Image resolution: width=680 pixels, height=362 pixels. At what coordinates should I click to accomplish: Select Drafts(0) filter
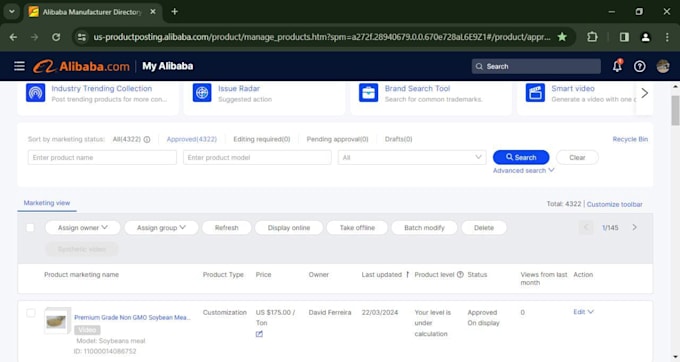(x=399, y=139)
